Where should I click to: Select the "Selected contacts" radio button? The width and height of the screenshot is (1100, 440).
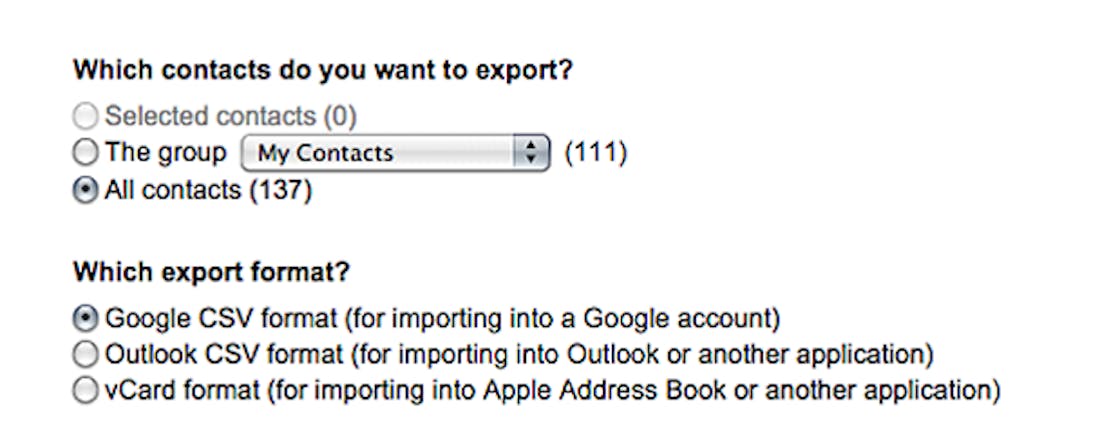[x=87, y=117]
